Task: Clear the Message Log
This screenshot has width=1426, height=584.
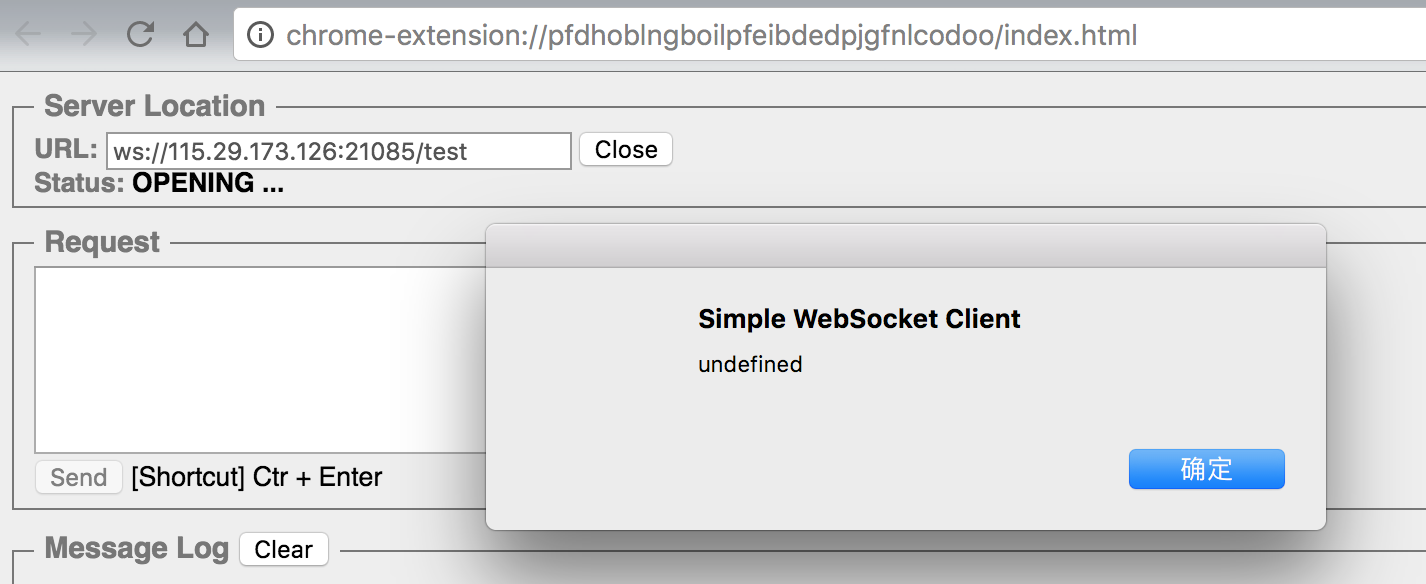Action: click(x=283, y=549)
